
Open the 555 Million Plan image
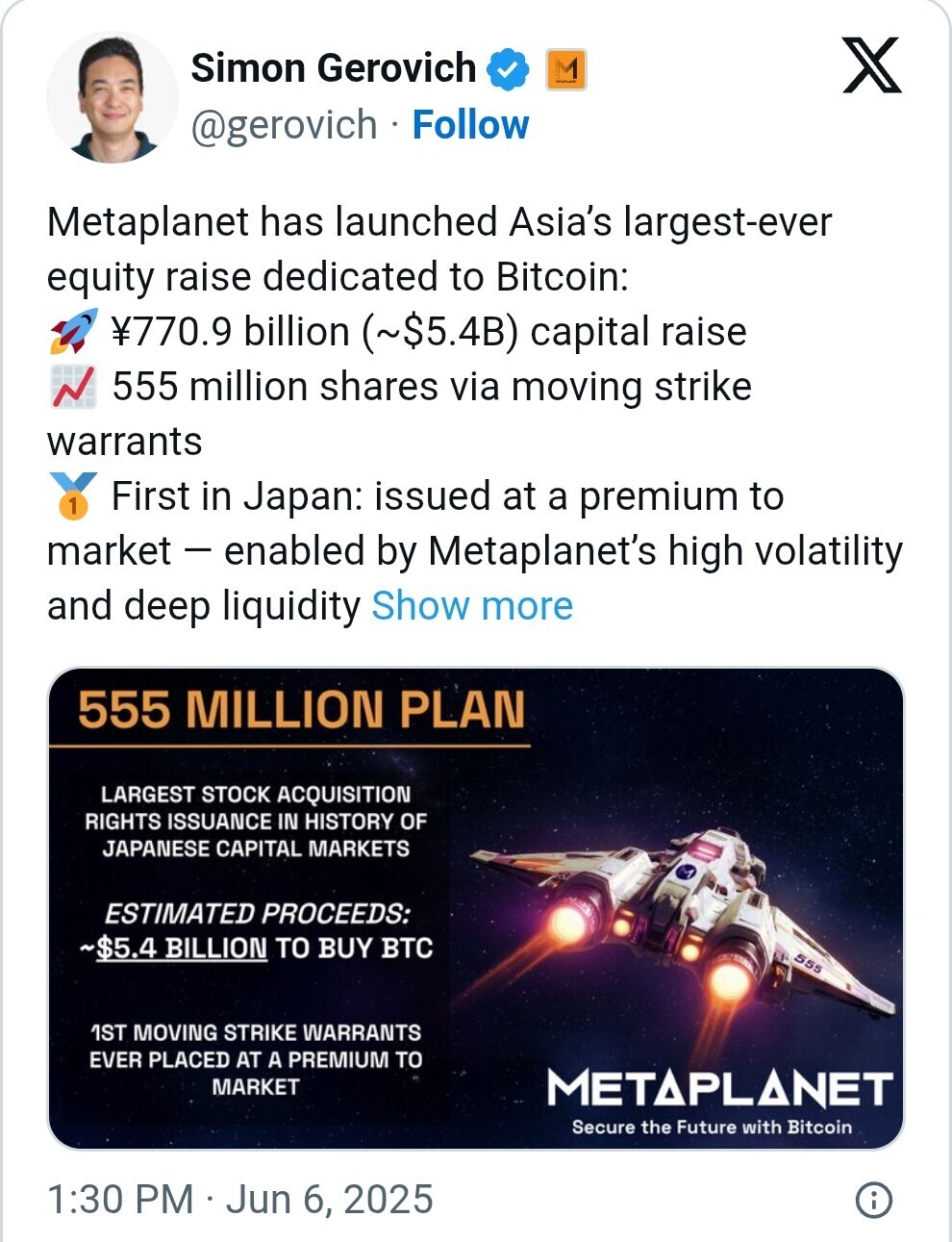pyautogui.click(x=476, y=908)
